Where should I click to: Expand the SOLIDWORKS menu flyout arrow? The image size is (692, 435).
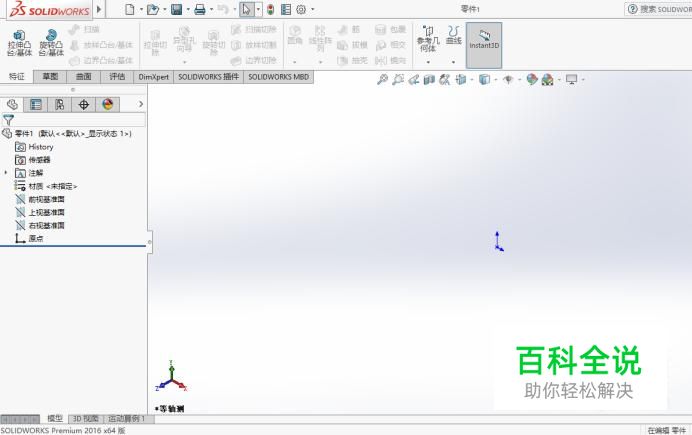pos(99,9)
